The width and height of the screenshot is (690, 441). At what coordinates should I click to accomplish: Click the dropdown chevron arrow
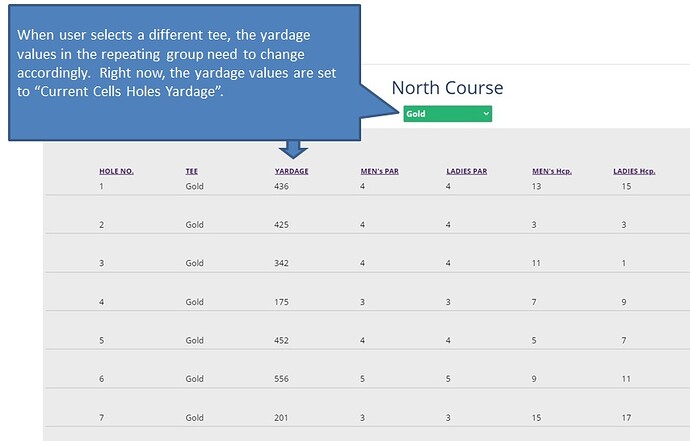(x=486, y=114)
